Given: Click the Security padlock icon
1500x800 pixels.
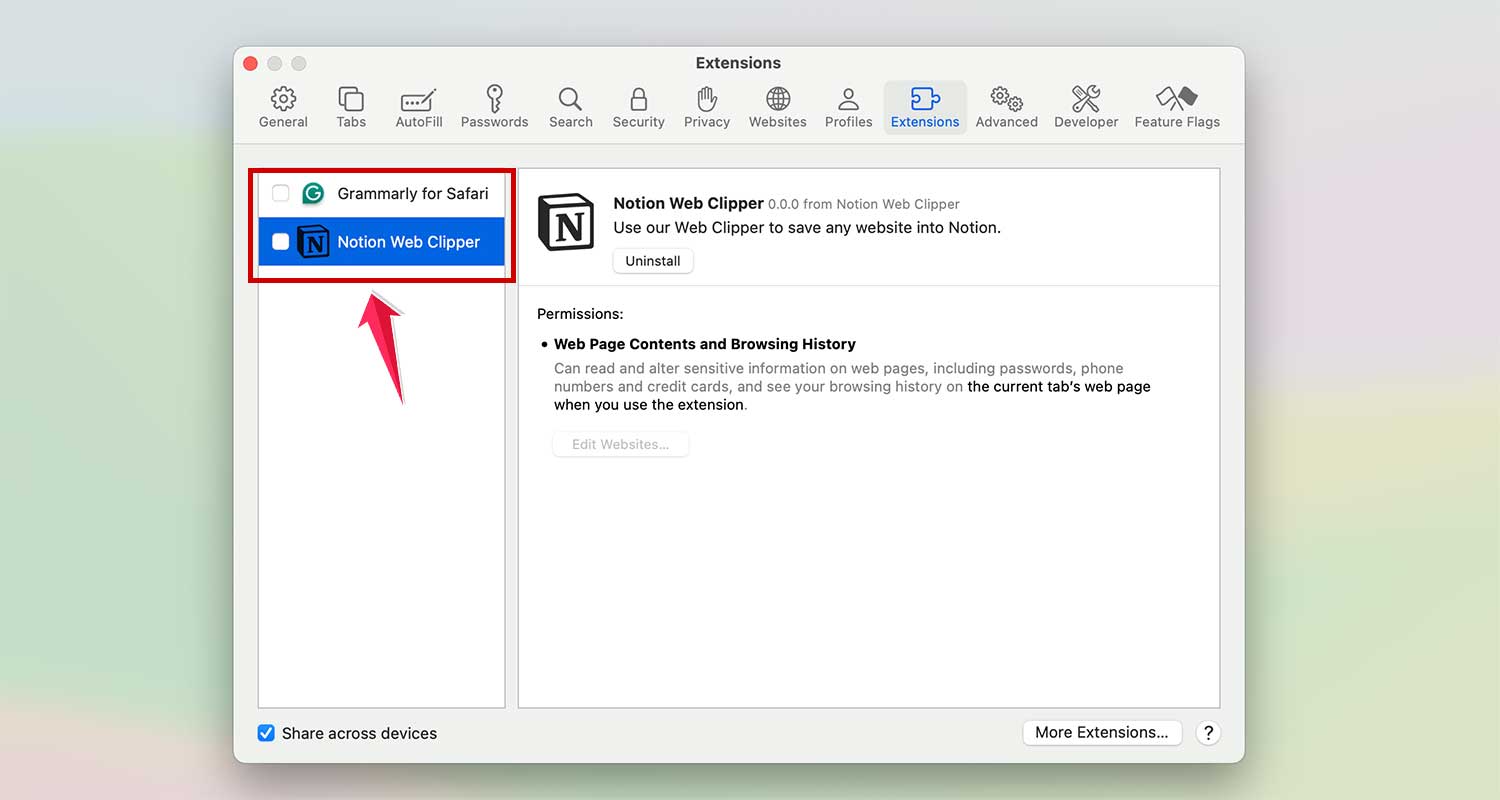Looking at the screenshot, I should (638, 105).
